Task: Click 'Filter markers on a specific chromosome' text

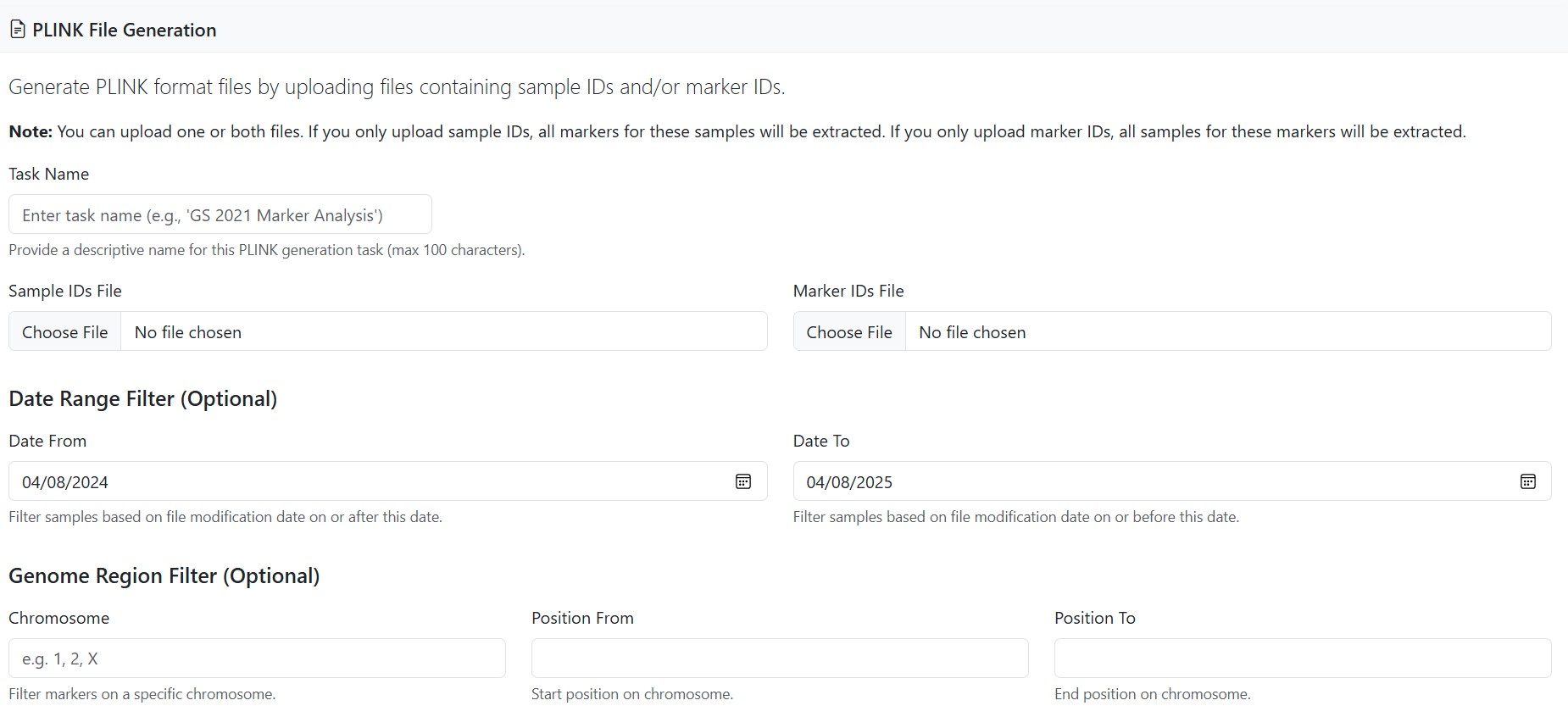Action: click(x=142, y=694)
